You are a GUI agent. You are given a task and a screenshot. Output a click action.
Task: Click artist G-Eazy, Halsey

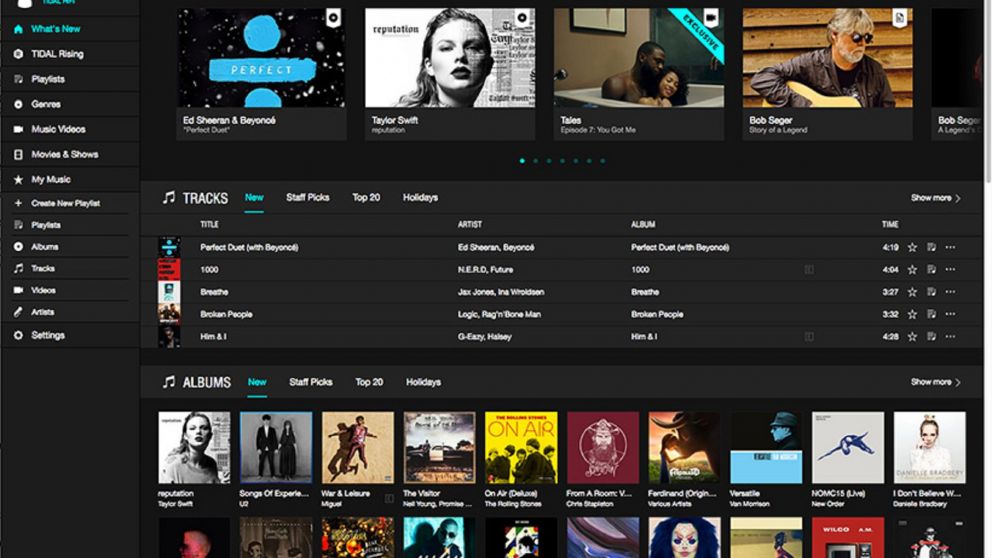[485, 337]
